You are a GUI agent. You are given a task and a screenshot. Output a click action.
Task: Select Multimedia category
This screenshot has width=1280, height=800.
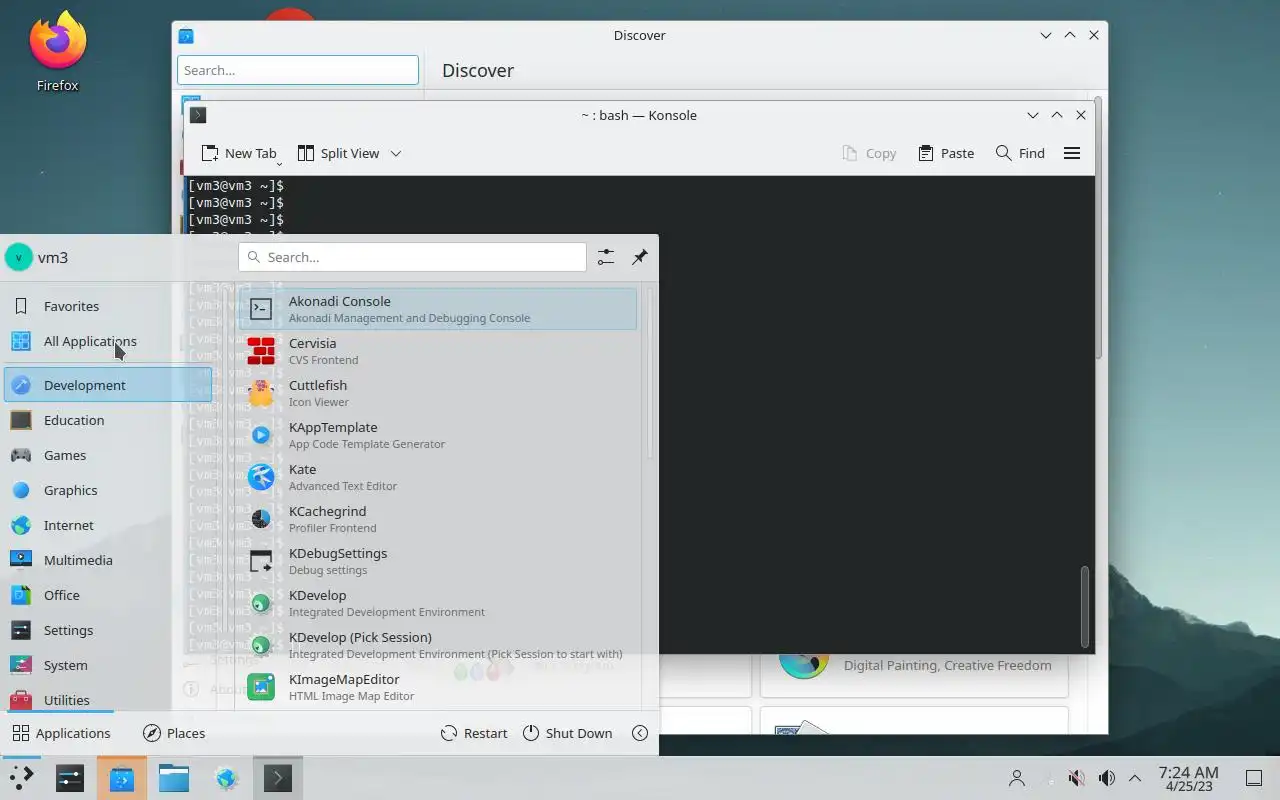pyautogui.click(x=107, y=560)
